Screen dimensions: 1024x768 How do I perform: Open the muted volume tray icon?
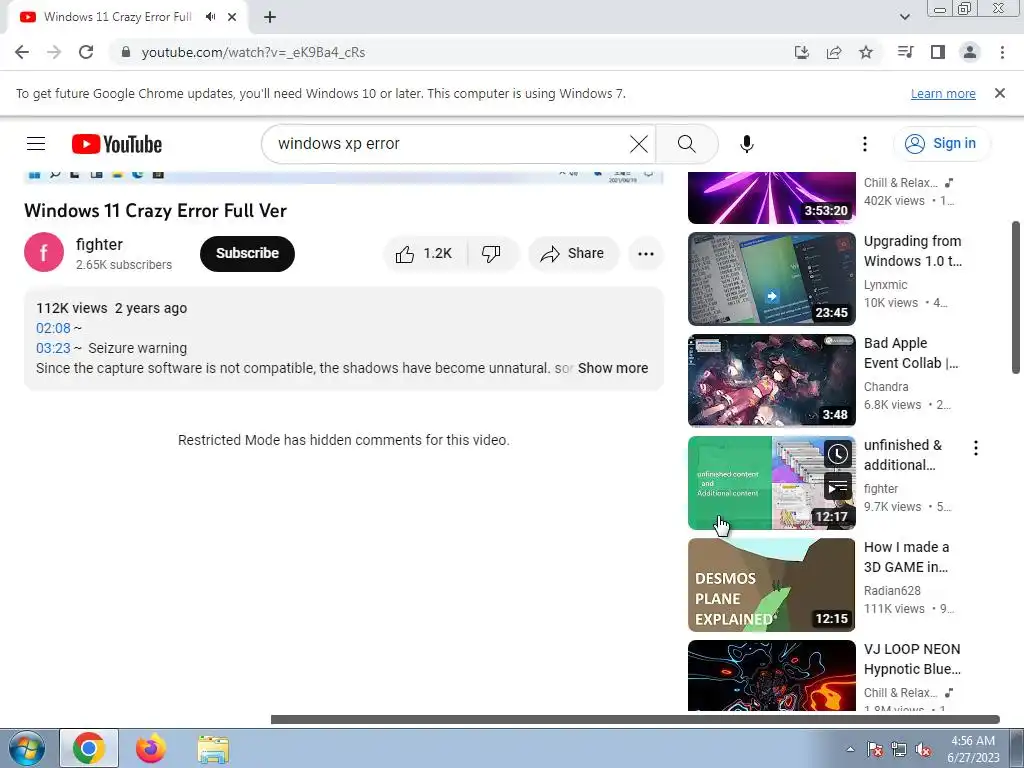coord(923,750)
